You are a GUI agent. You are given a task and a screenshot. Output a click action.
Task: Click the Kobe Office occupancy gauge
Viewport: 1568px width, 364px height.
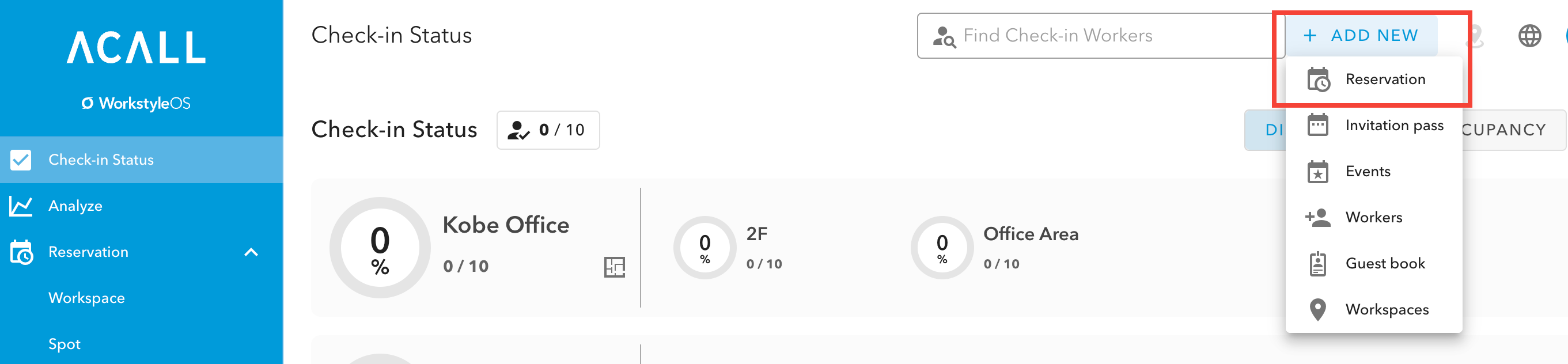(x=380, y=248)
